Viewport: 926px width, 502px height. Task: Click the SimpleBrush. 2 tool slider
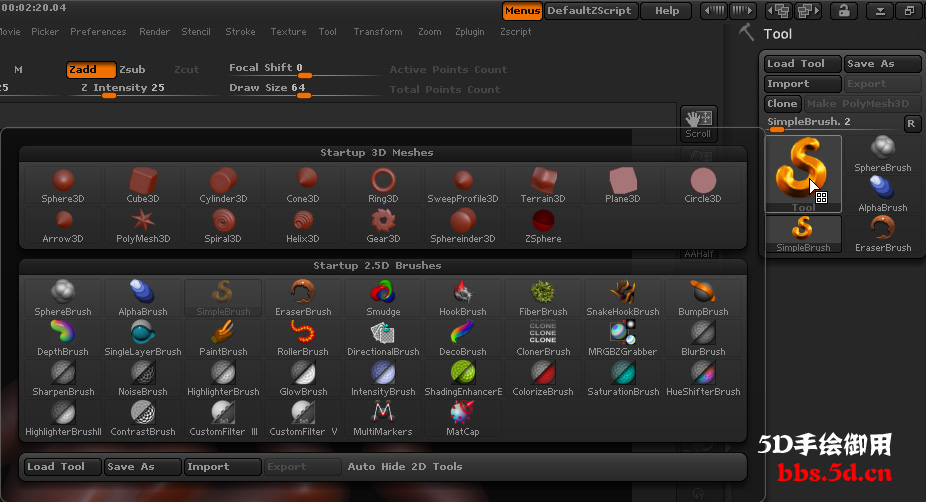(x=833, y=123)
